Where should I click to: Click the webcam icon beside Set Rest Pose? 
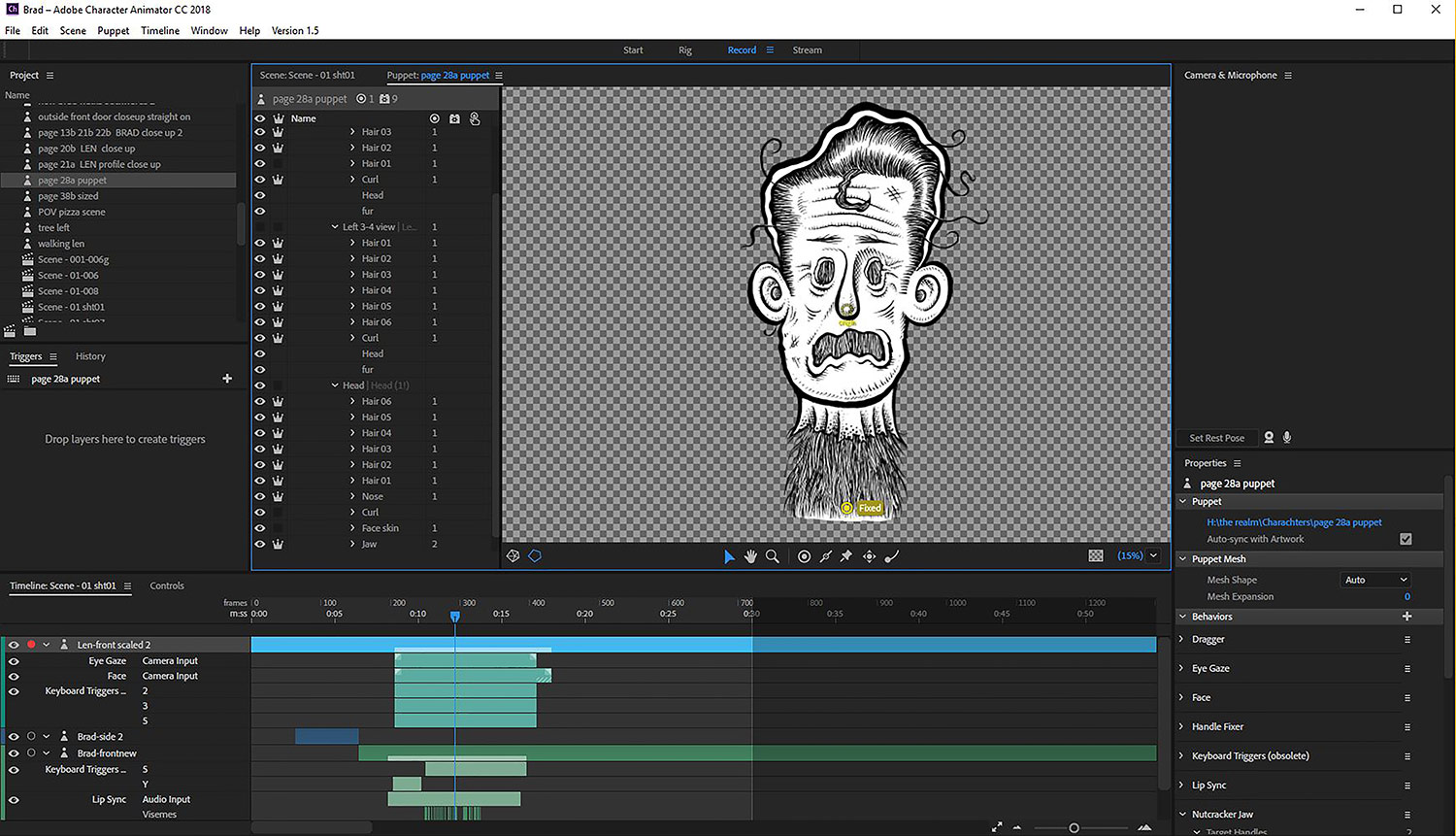1269,438
